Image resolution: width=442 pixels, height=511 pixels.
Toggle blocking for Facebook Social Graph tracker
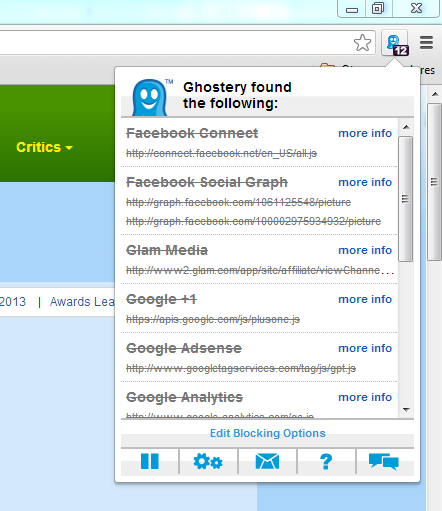pos(207,182)
